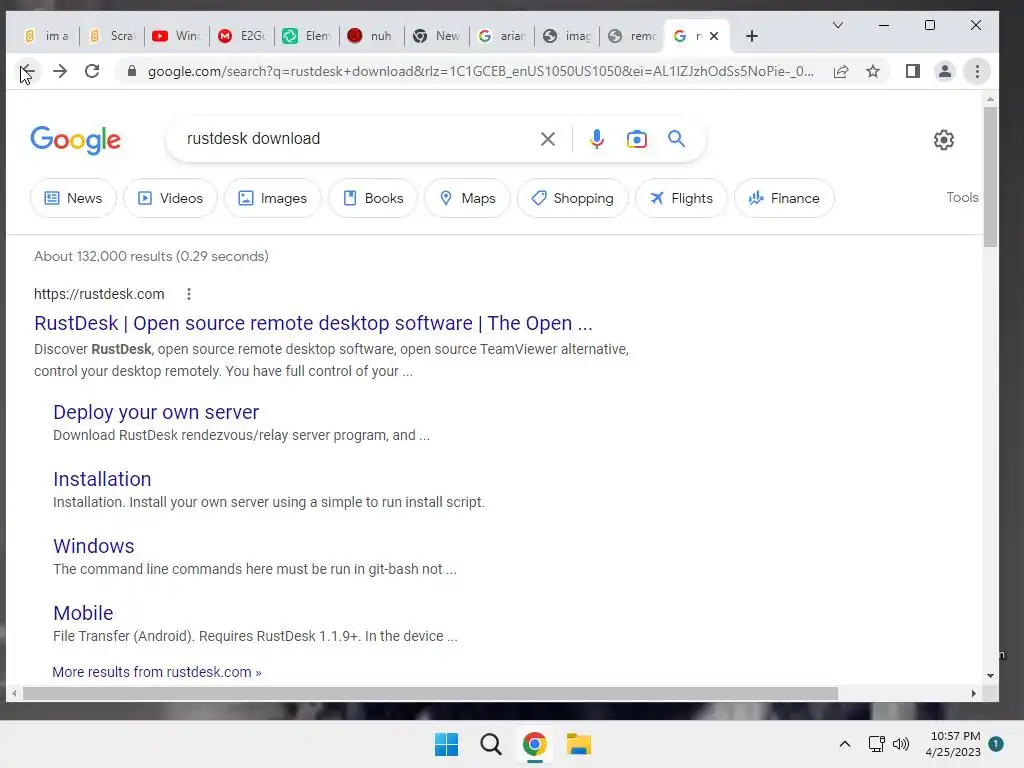Open Windows Start menu
The height and width of the screenshot is (768, 1024).
pos(447,744)
